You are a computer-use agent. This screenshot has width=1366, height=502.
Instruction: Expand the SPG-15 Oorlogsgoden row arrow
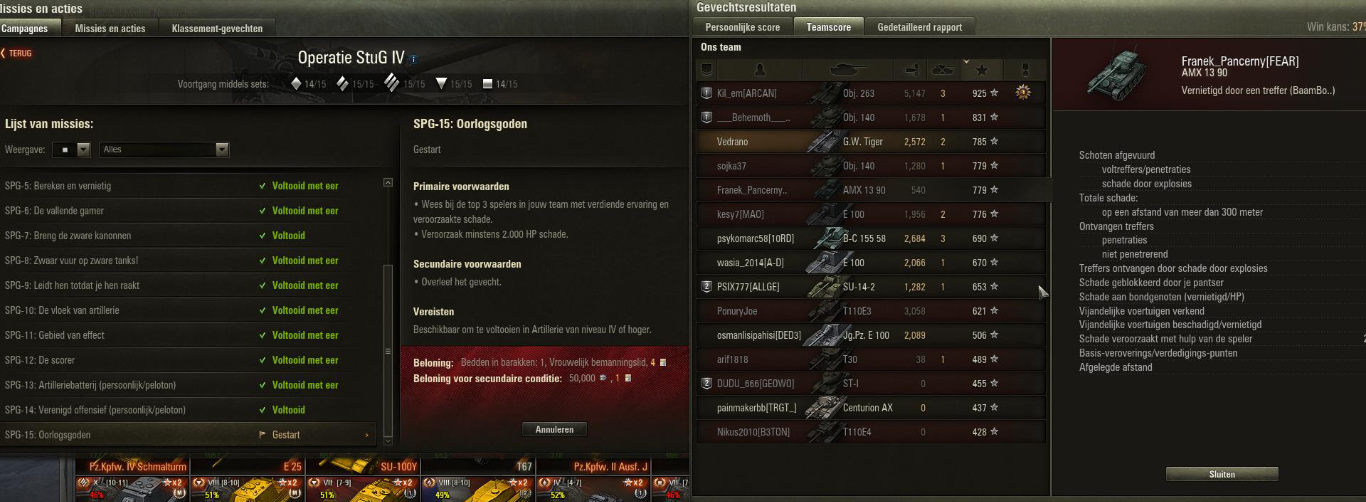point(367,435)
